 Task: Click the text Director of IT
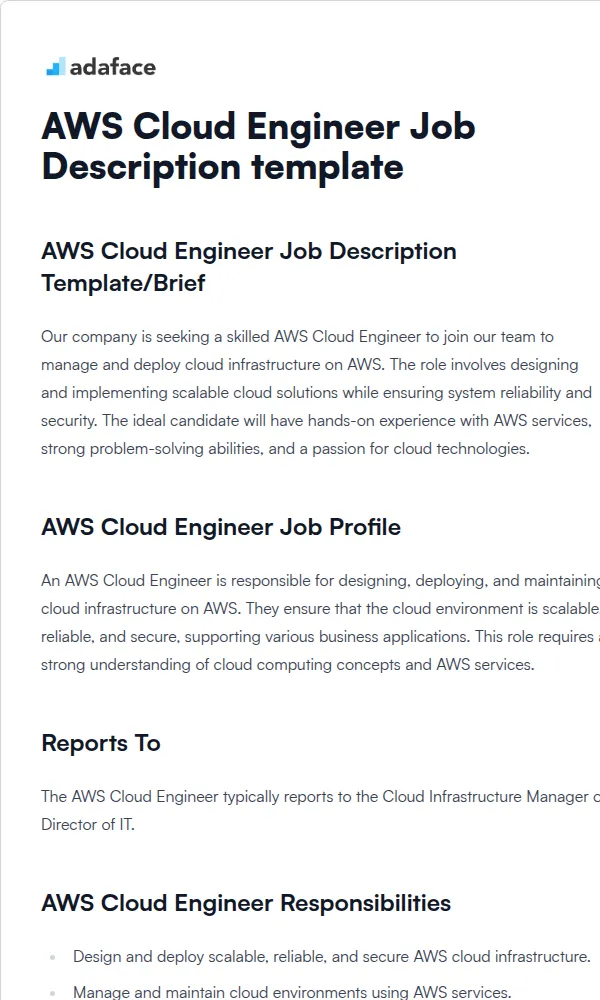(88, 825)
